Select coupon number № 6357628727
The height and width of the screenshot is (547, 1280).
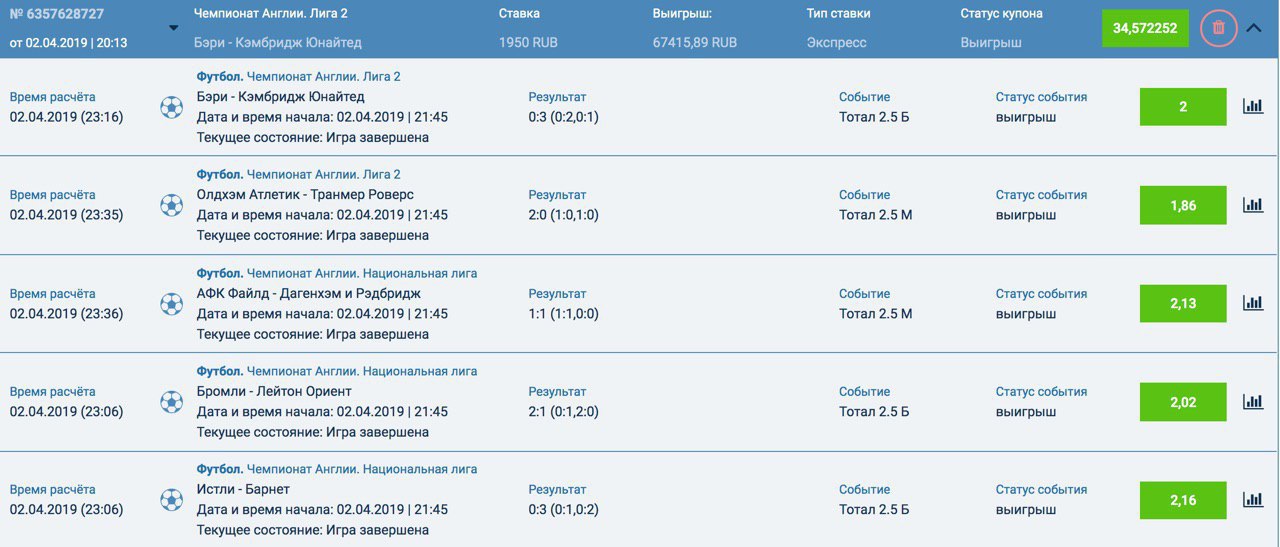(x=57, y=14)
